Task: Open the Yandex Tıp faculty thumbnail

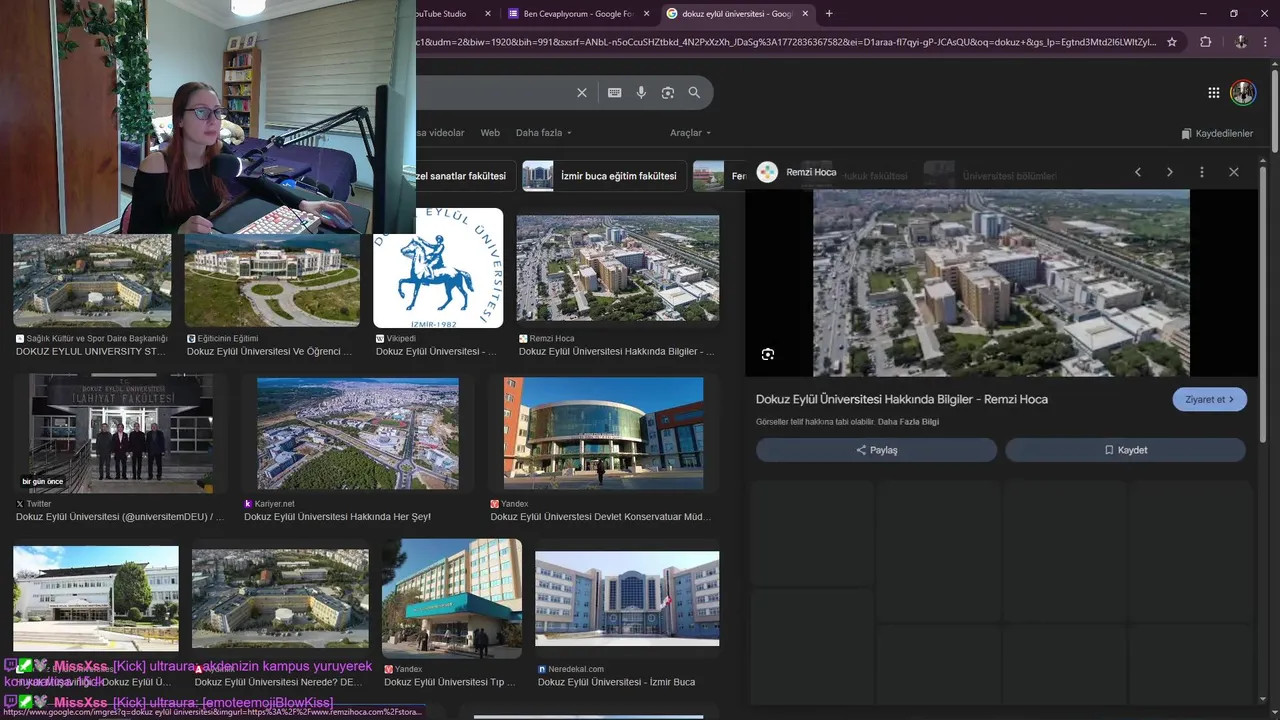Action: 452,598
